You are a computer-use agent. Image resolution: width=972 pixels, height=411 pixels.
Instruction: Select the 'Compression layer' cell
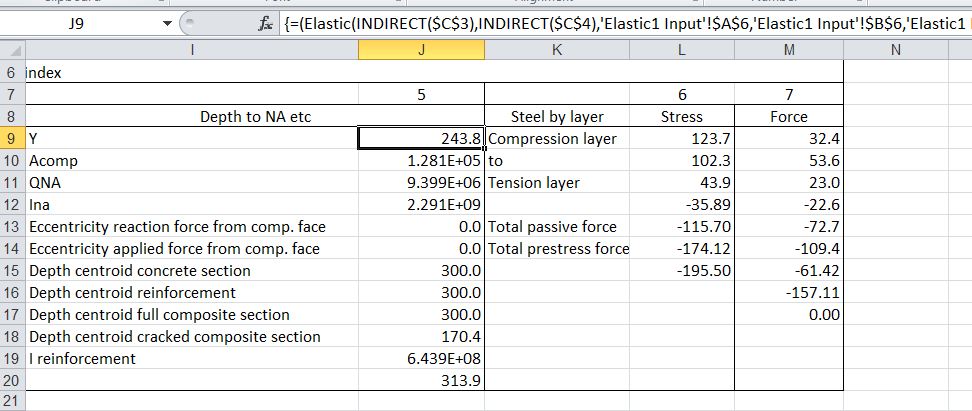point(557,138)
